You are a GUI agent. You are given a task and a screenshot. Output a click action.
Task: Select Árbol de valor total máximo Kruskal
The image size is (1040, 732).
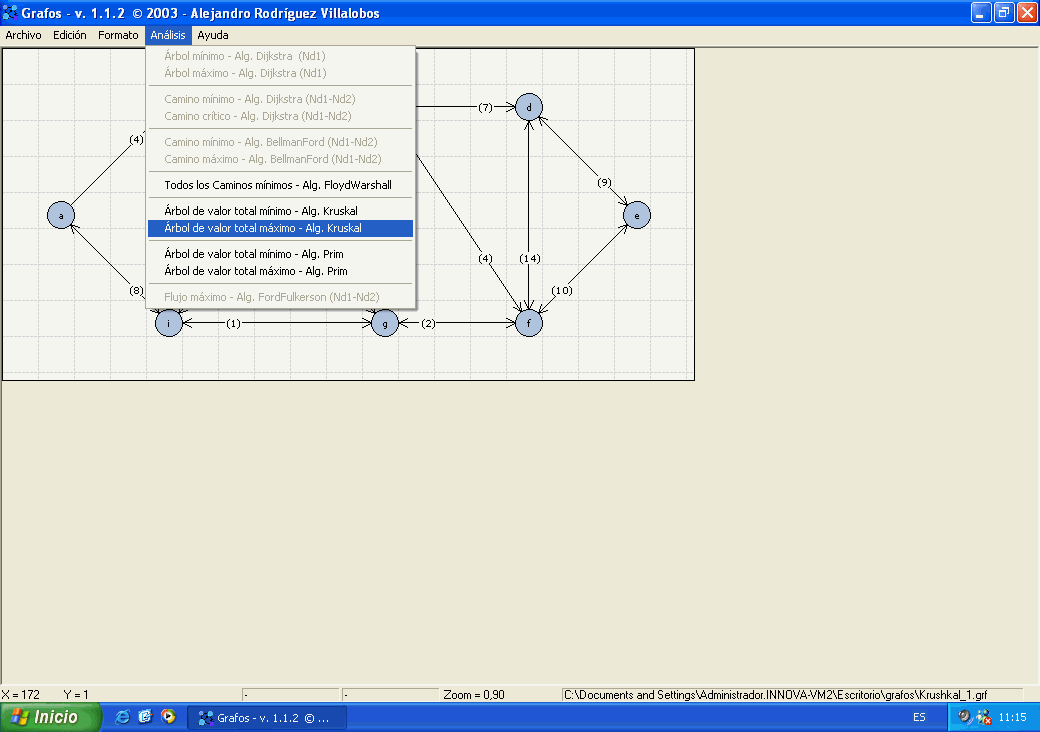[262, 228]
